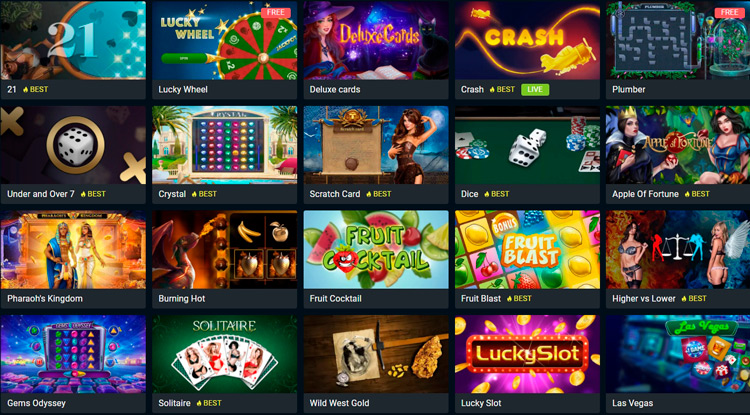
Task: Click the FREE badge on Plumber
Action: coord(729,13)
